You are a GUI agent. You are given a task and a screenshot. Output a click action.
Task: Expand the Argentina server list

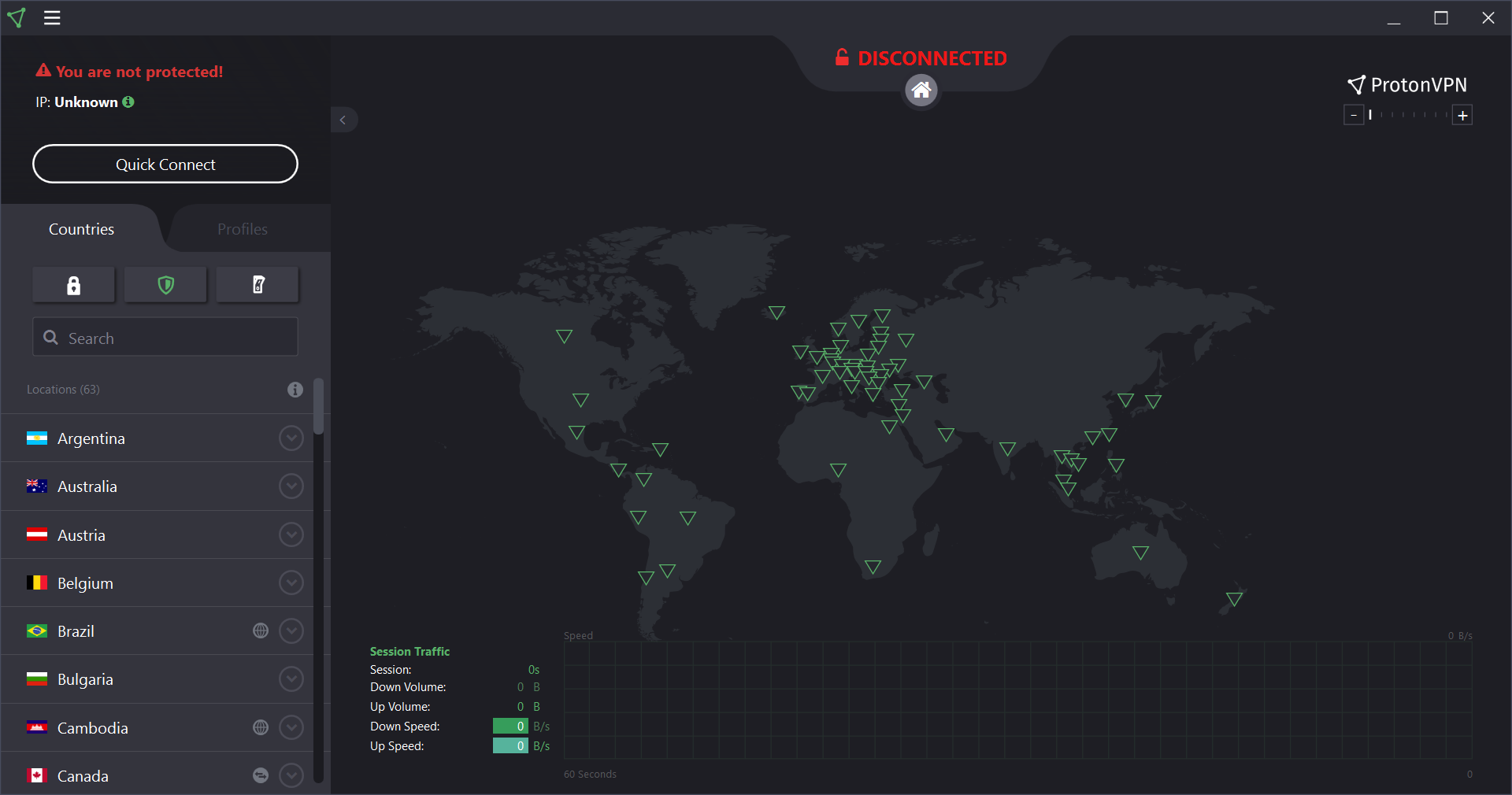[x=290, y=438]
